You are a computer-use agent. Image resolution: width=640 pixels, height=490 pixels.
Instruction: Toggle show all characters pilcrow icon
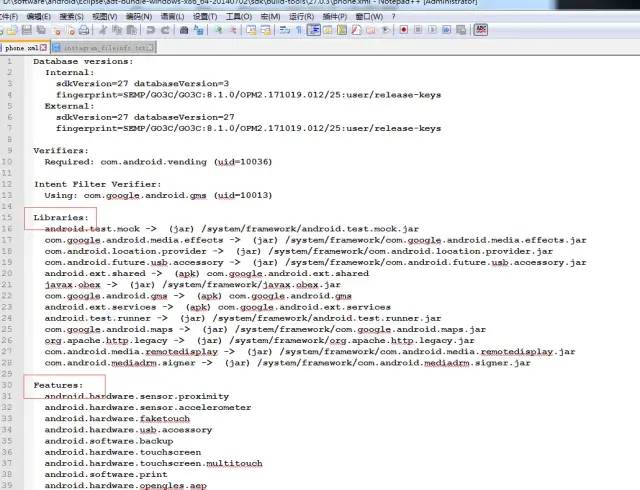(x=299, y=30)
